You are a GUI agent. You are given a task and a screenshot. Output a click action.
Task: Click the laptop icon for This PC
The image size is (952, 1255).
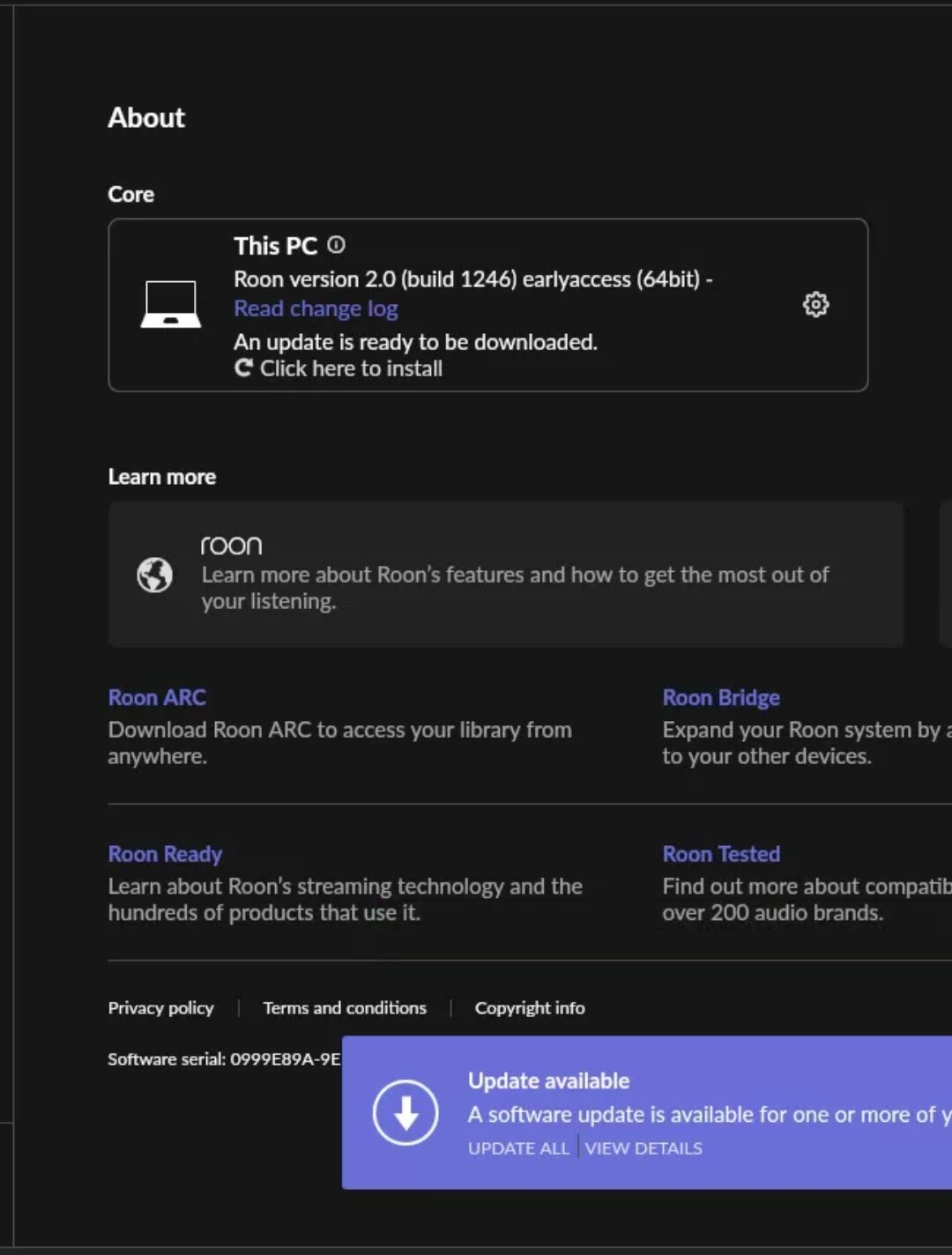(171, 305)
